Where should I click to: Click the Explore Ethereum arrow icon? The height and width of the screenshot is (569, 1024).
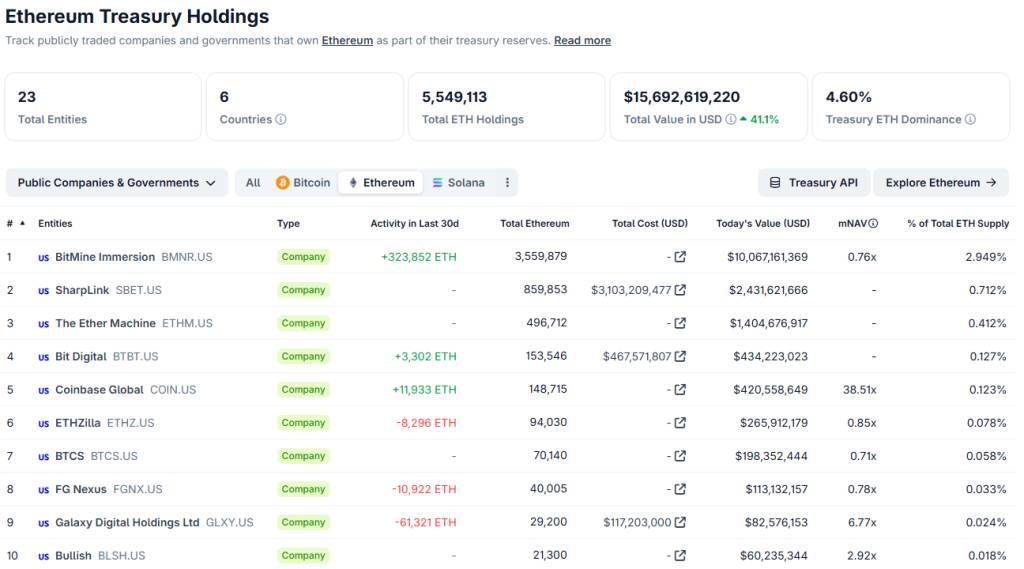point(991,183)
